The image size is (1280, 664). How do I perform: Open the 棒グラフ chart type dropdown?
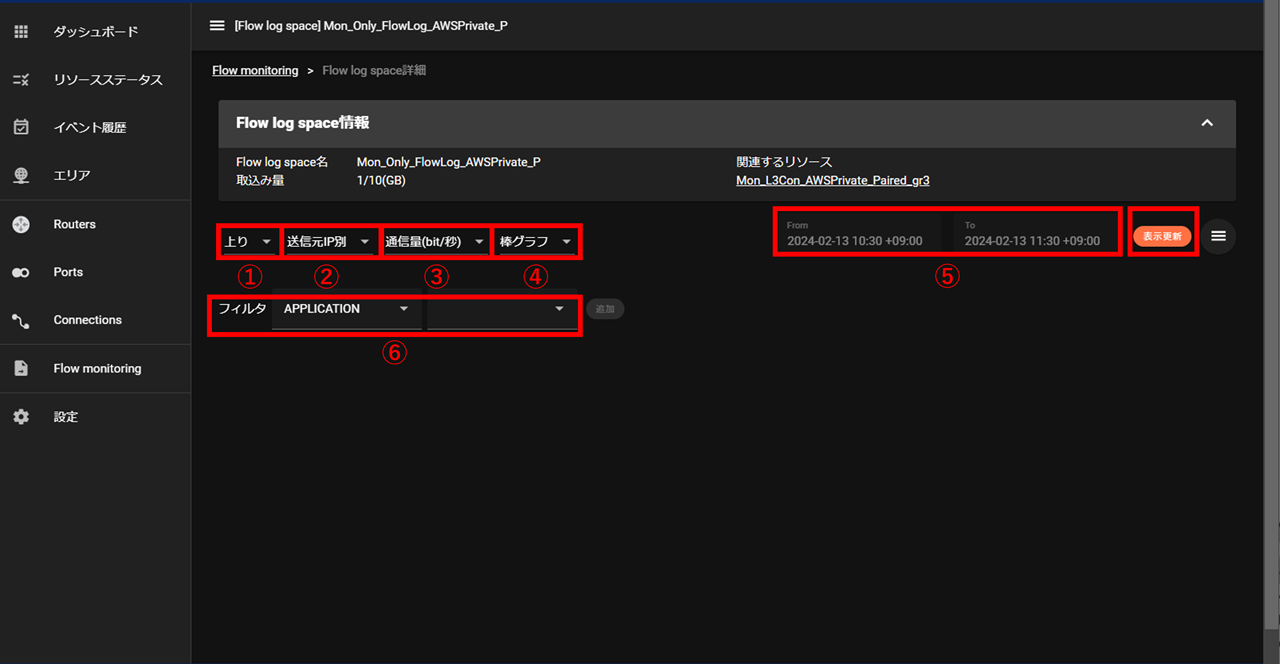pos(537,242)
